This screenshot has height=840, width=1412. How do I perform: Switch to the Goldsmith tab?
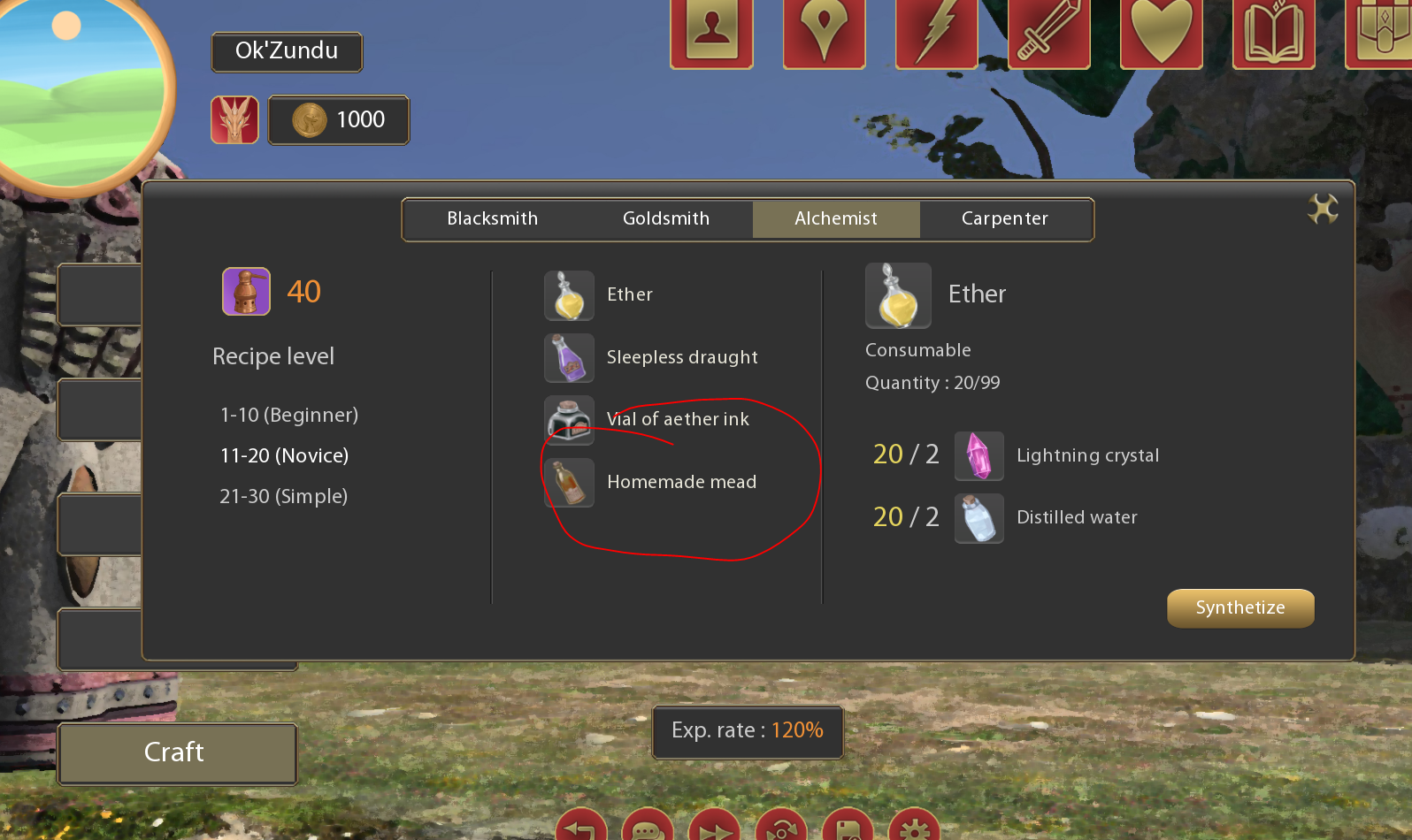(x=666, y=218)
